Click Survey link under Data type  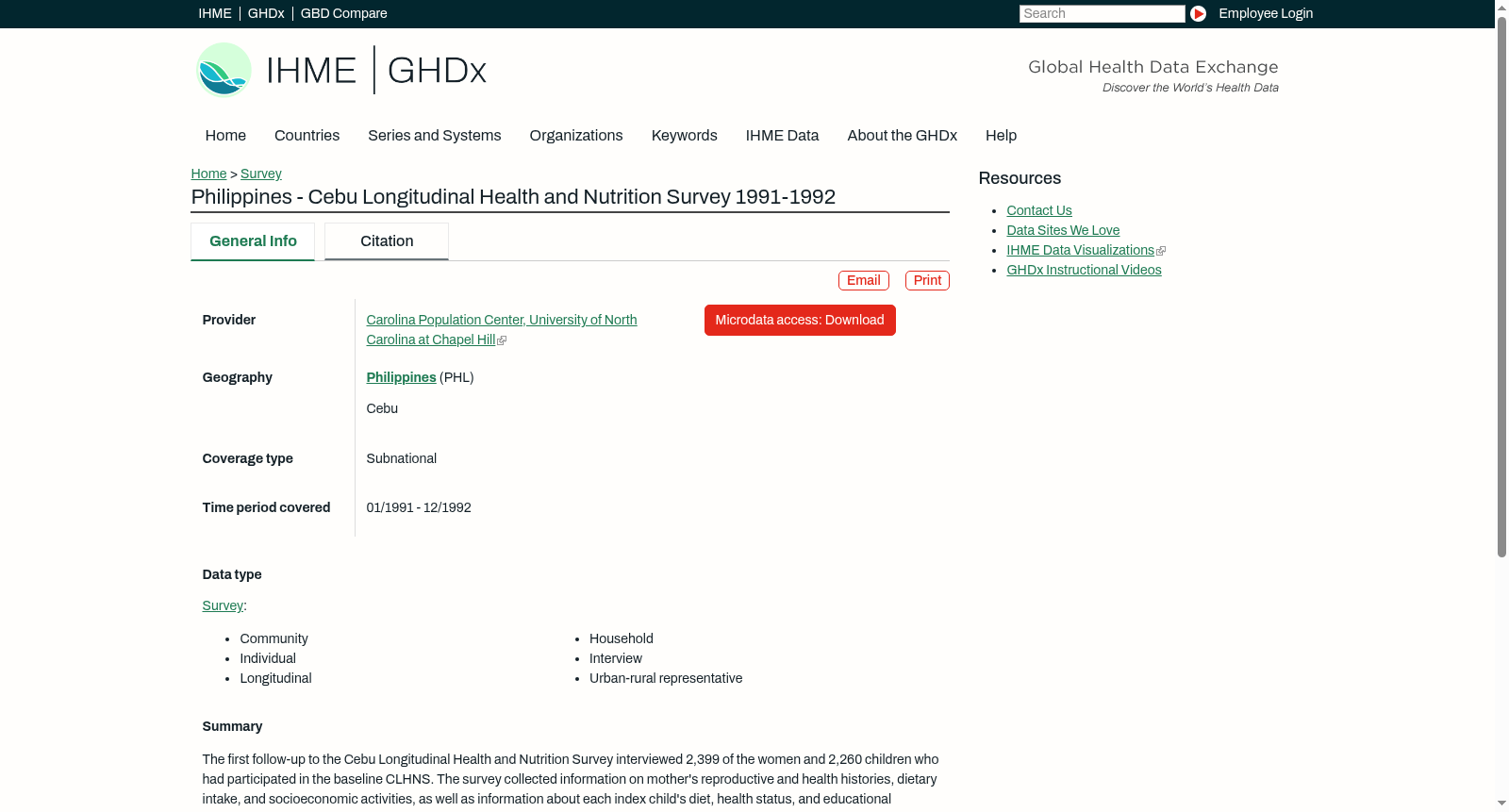click(x=223, y=606)
